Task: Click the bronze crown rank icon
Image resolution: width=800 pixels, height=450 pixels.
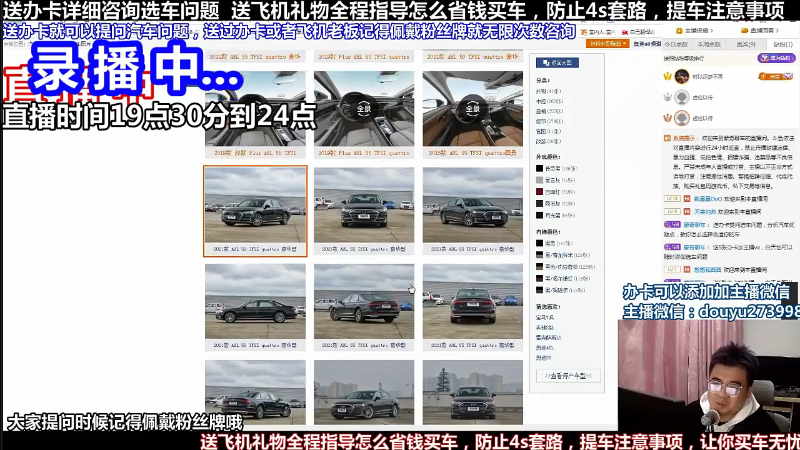Action: (667, 118)
